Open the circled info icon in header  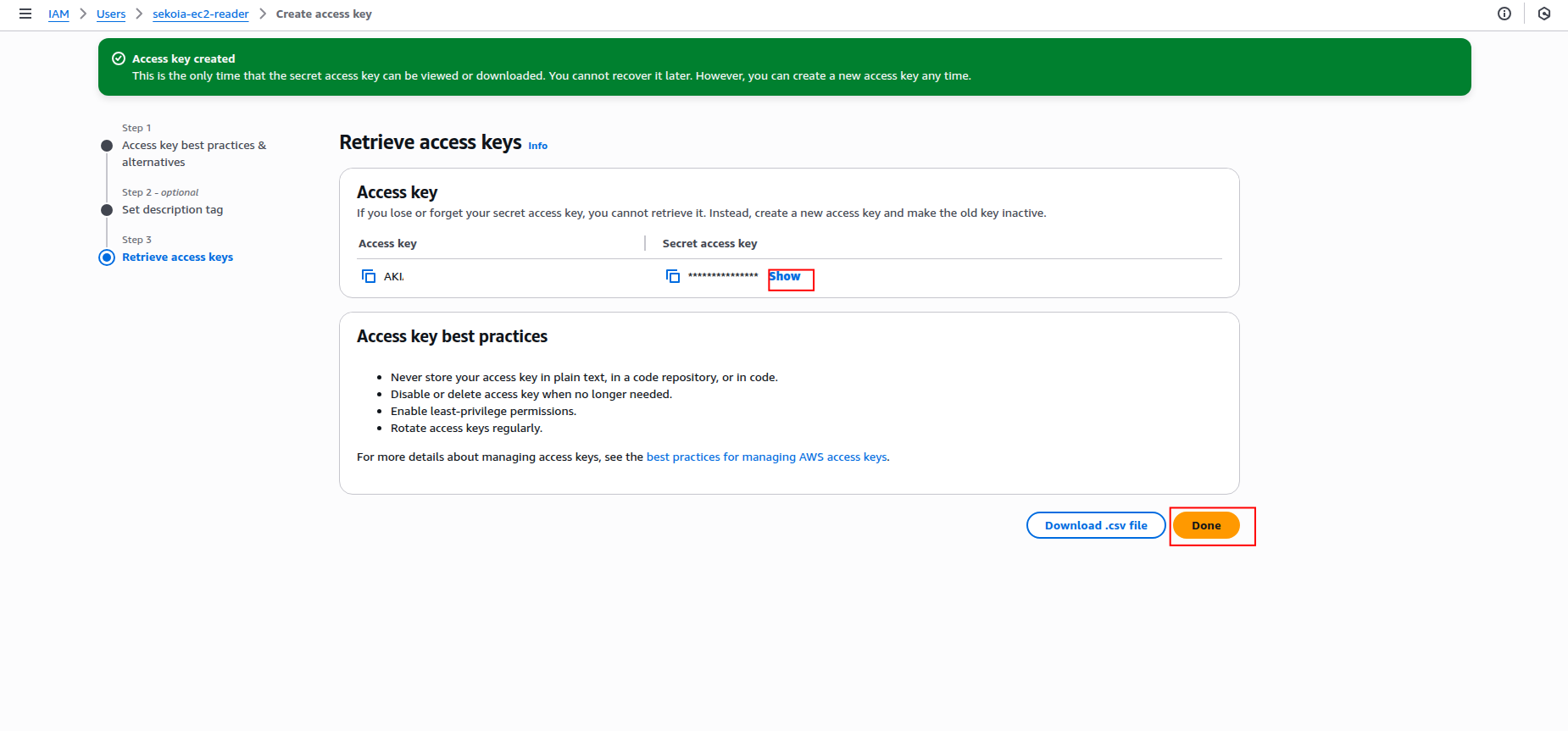pyautogui.click(x=1504, y=14)
